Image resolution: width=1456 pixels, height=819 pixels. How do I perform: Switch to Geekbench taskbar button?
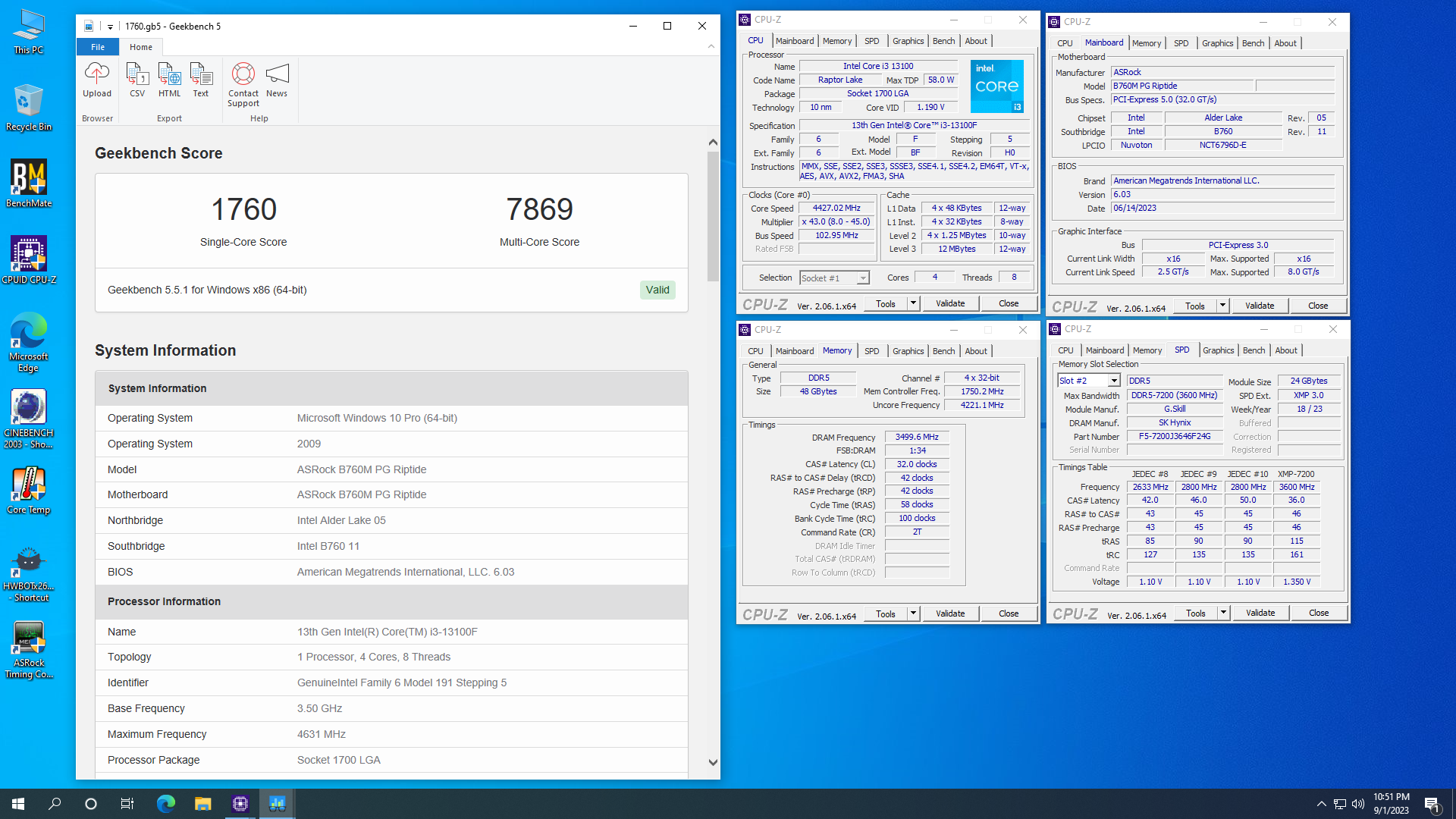(x=277, y=804)
